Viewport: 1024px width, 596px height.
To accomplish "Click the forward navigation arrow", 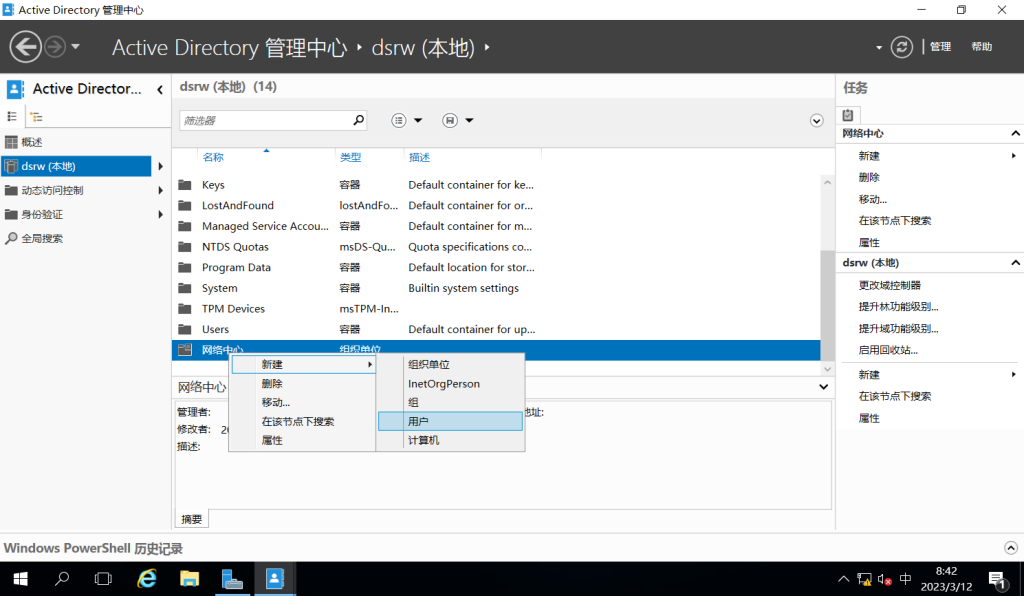I will click(x=55, y=47).
